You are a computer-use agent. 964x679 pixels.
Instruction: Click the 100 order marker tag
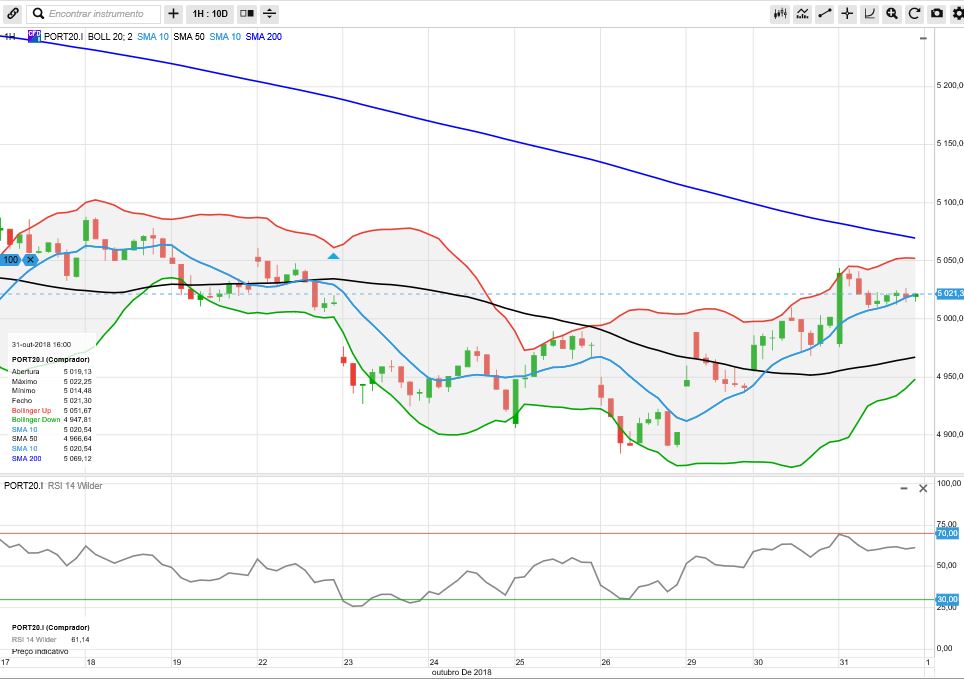click(x=10, y=260)
